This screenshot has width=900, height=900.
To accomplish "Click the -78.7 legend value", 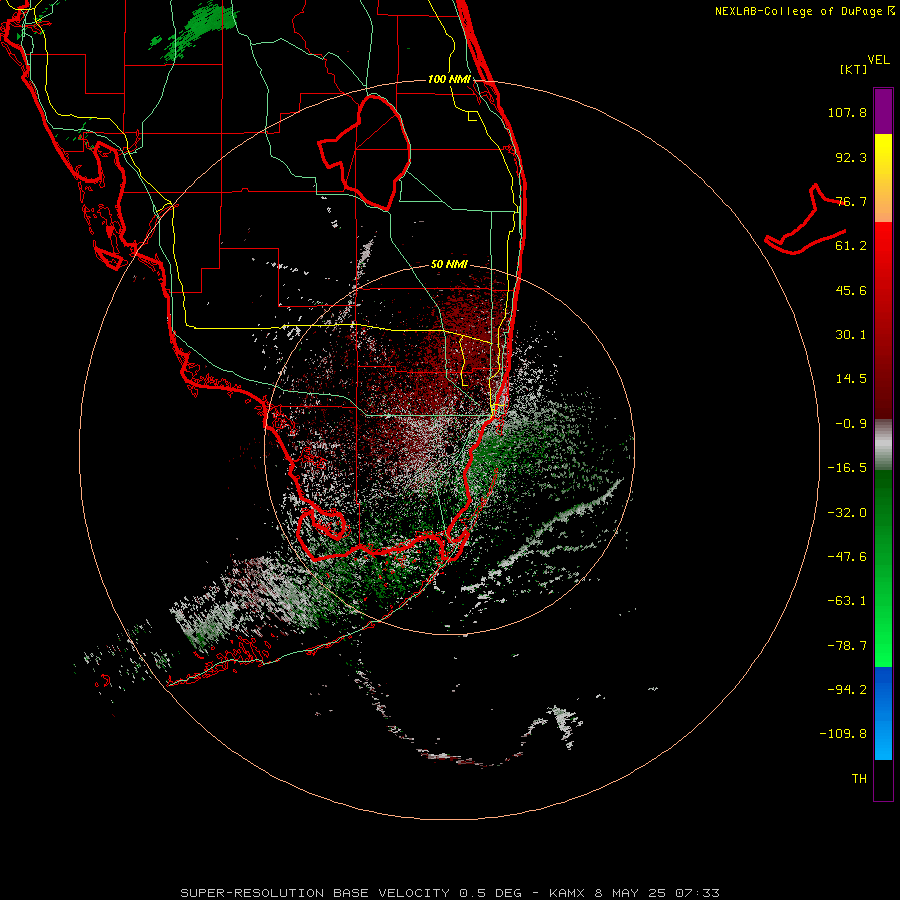I will tap(847, 646).
